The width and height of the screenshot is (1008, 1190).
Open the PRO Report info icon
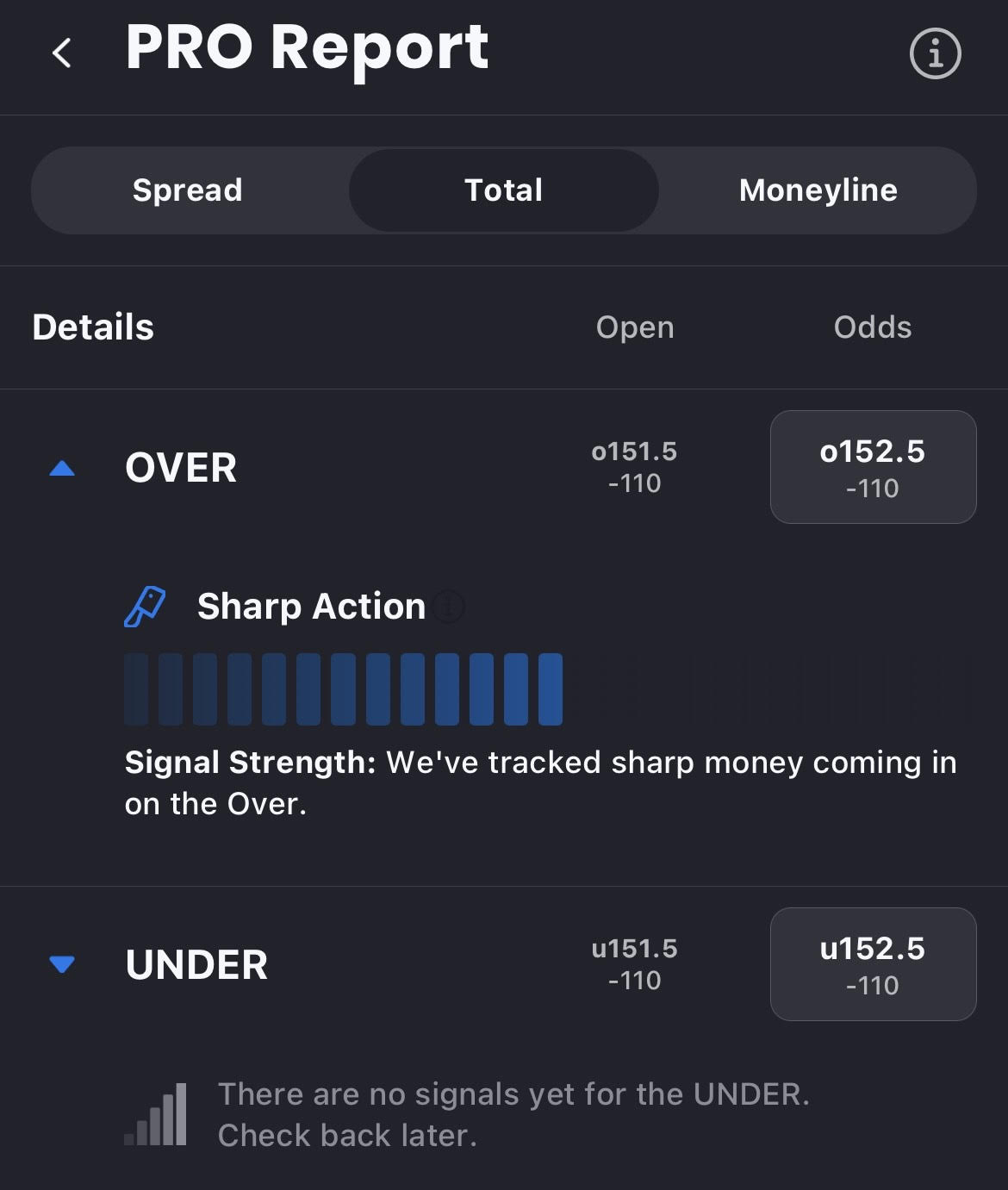[935, 53]
